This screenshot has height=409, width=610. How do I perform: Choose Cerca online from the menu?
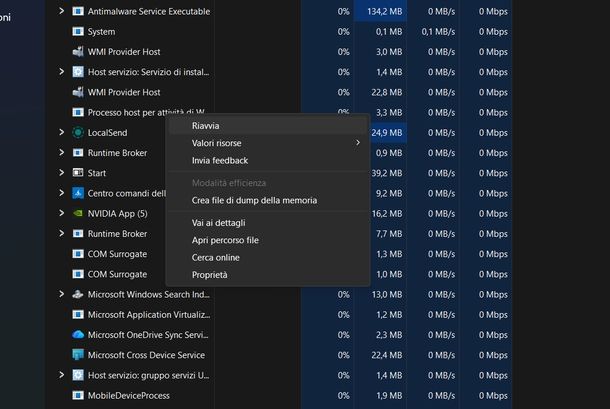[x=268, y=257]
